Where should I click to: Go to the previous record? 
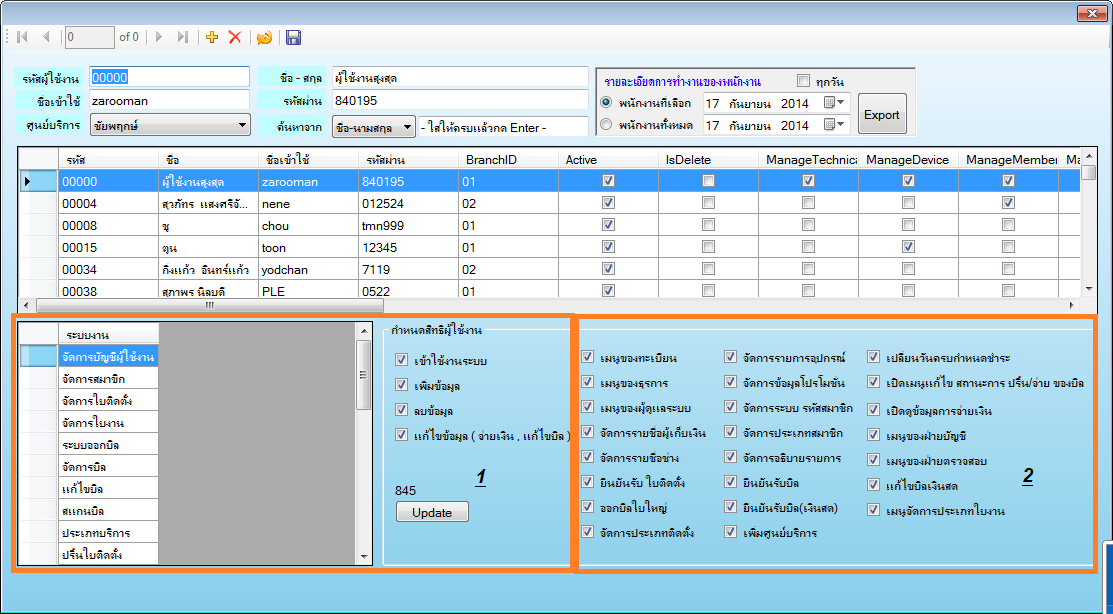tap(46, 37)
